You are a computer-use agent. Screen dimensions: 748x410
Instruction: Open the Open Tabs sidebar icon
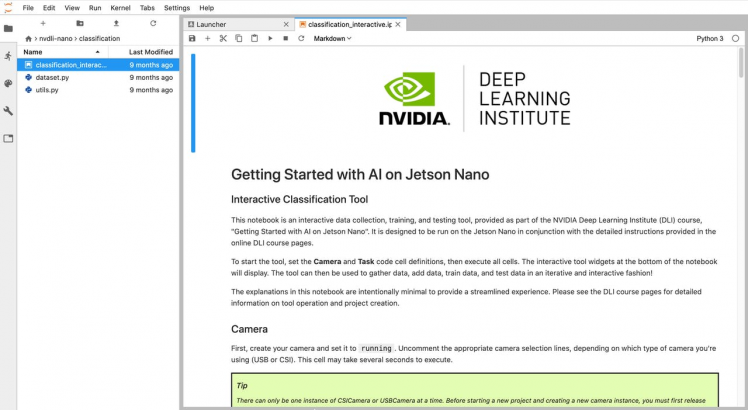(8, 138)
